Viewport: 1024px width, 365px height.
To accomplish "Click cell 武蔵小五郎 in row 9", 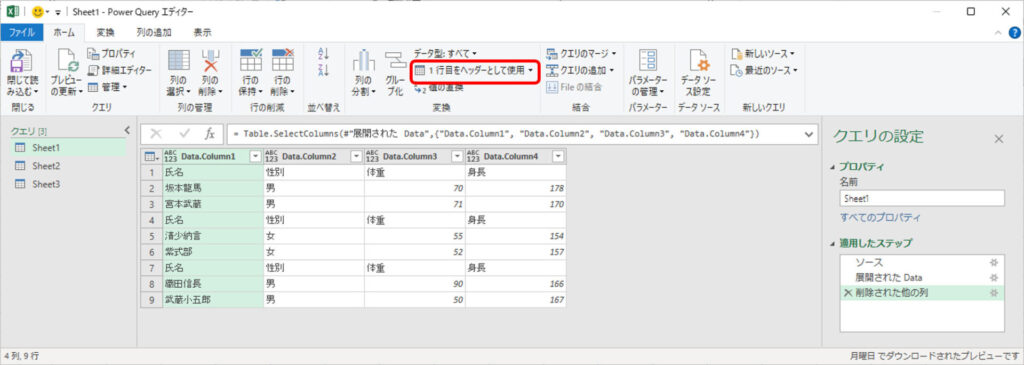I will 212,300.
